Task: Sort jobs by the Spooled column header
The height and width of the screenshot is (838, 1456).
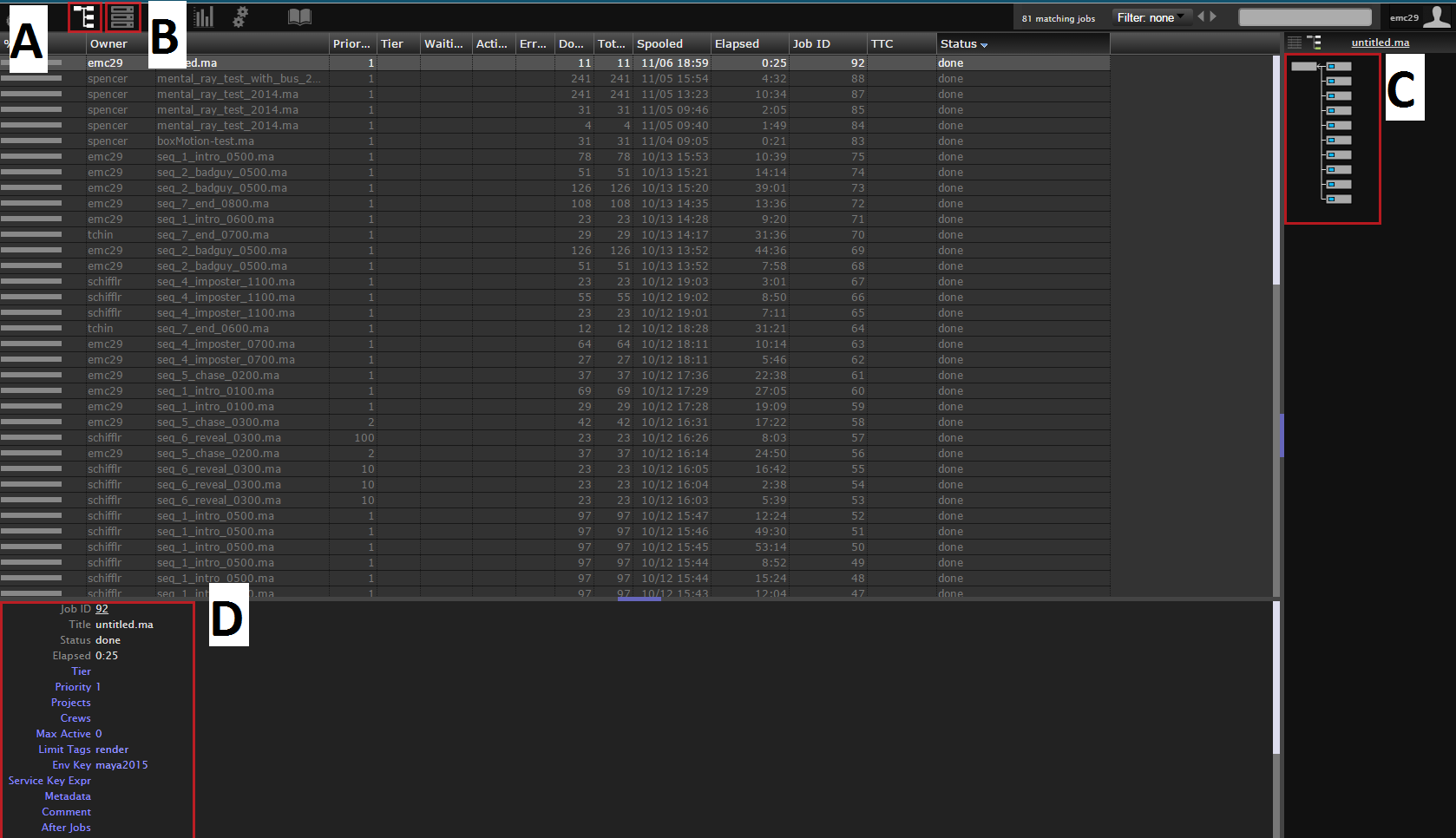Action: coord(659,43)
